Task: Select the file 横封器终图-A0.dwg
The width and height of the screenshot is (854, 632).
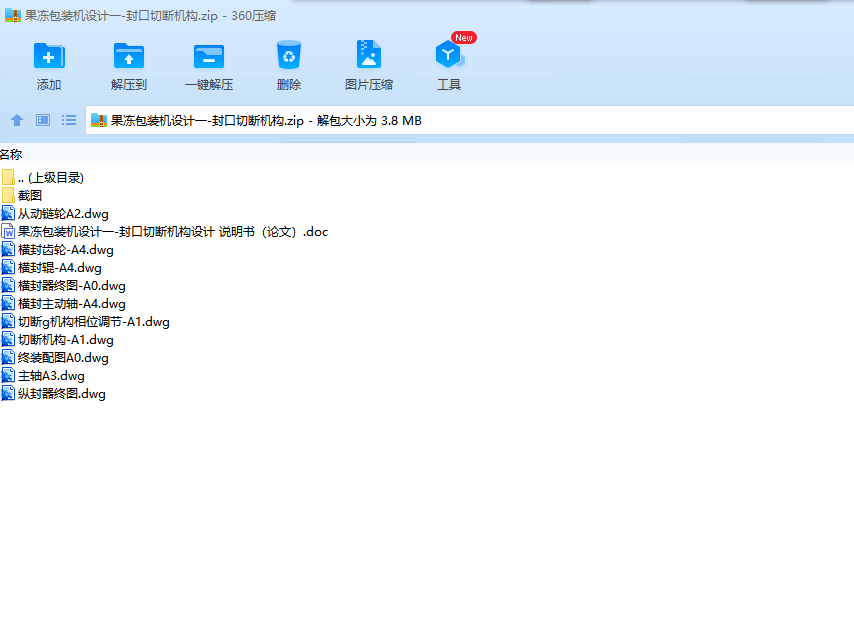Action: [63, 285]
